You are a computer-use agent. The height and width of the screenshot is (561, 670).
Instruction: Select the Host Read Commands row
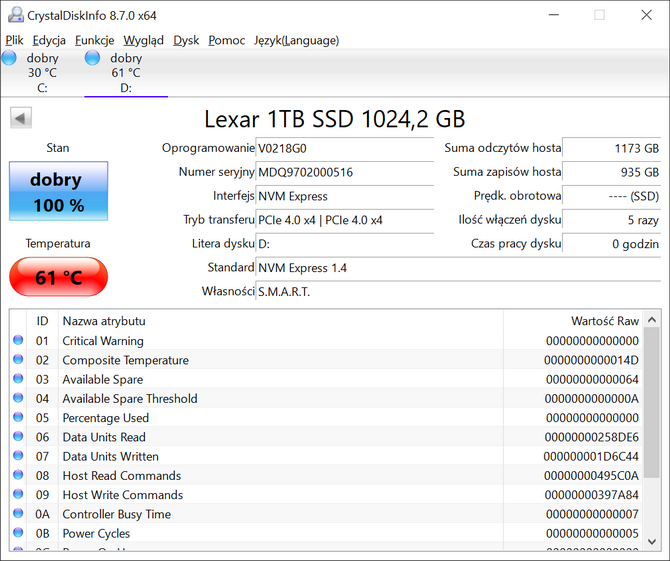point(326,475)
